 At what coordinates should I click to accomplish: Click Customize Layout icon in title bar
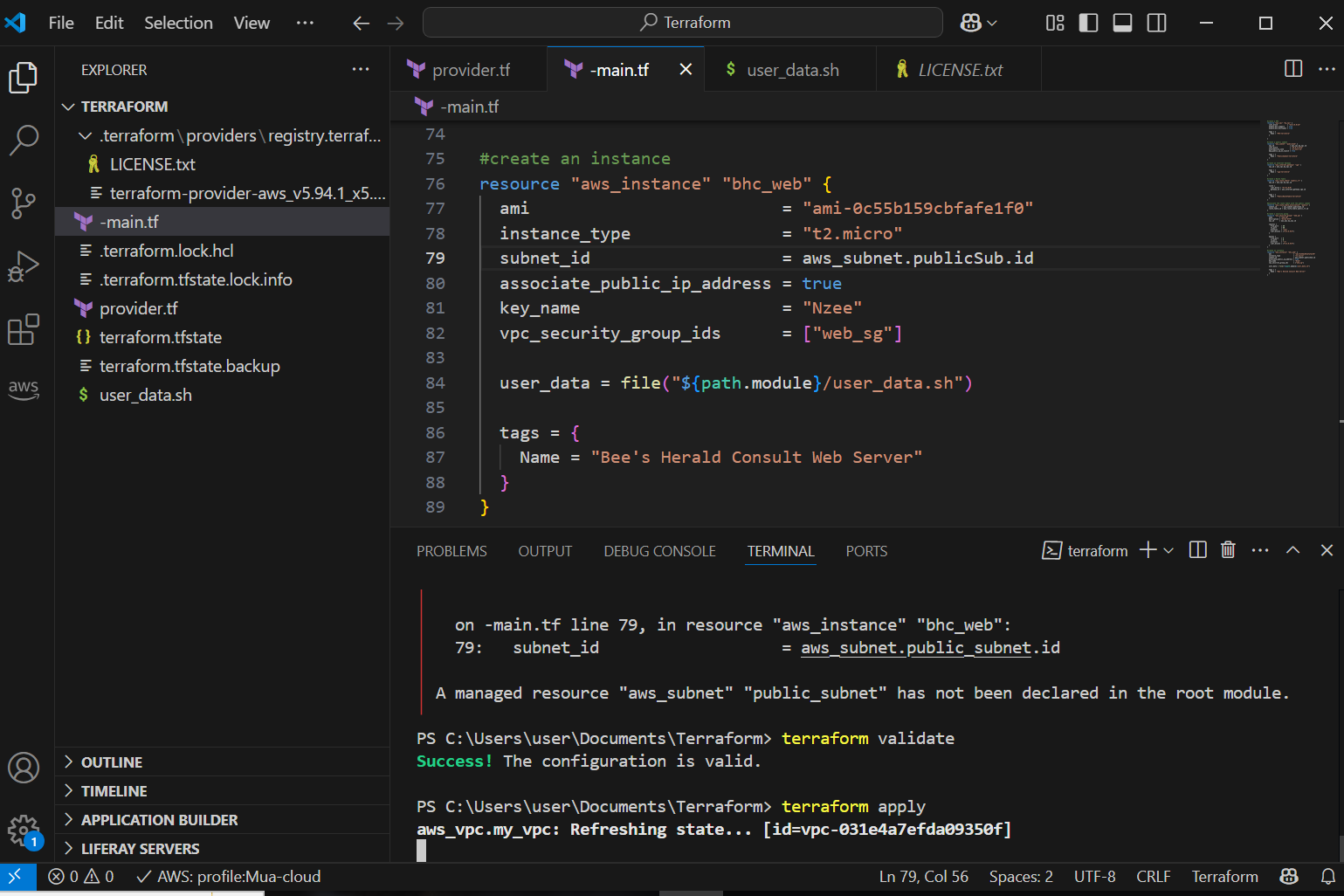(1055, 23)
